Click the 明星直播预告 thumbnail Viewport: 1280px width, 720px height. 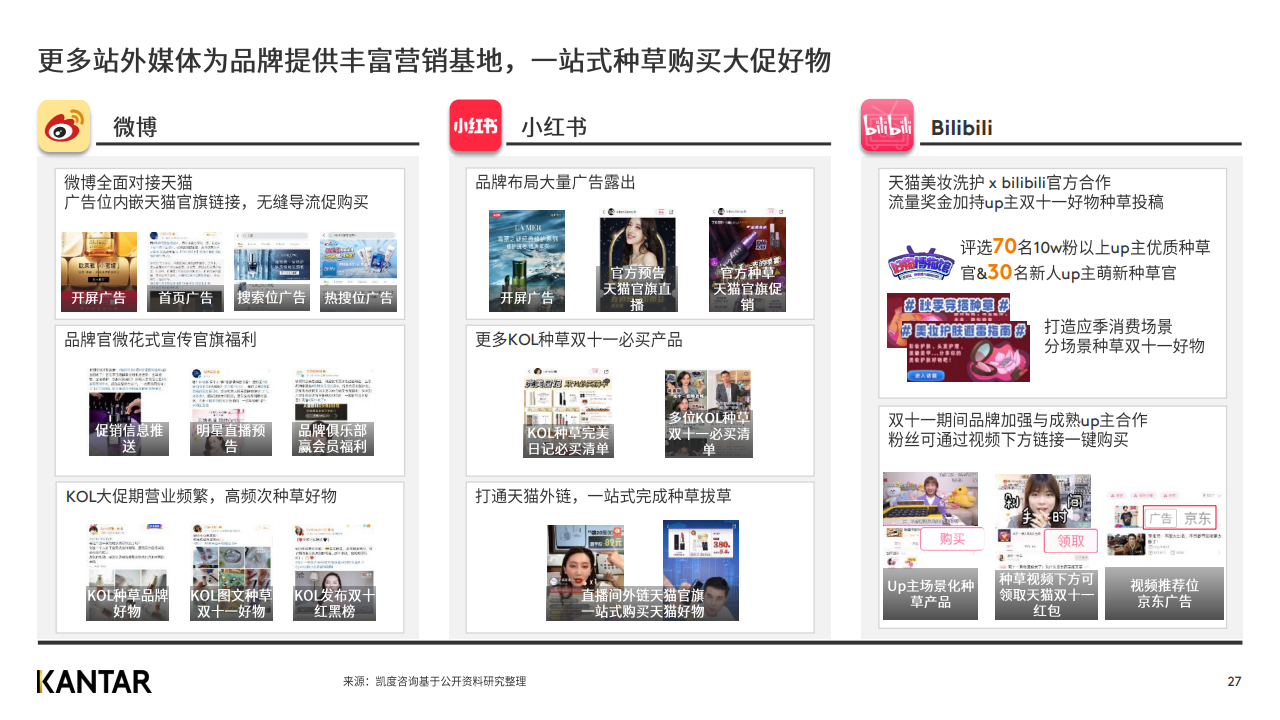point(231,412)
